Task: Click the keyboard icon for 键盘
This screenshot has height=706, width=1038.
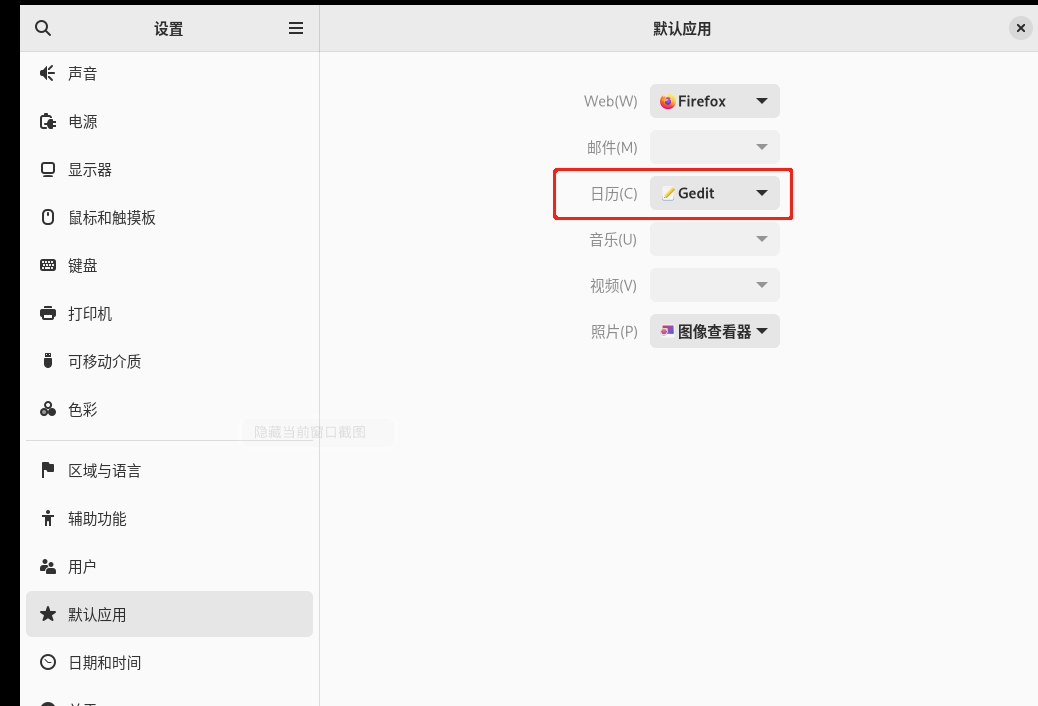Action: point(48,265)
